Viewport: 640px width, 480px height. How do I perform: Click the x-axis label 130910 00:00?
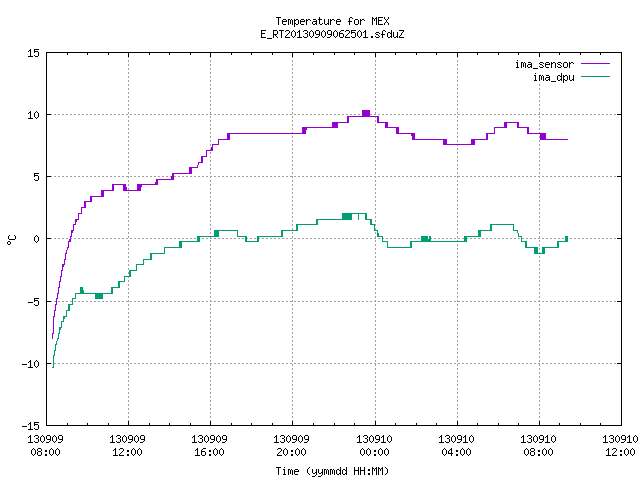coord(374,446)
